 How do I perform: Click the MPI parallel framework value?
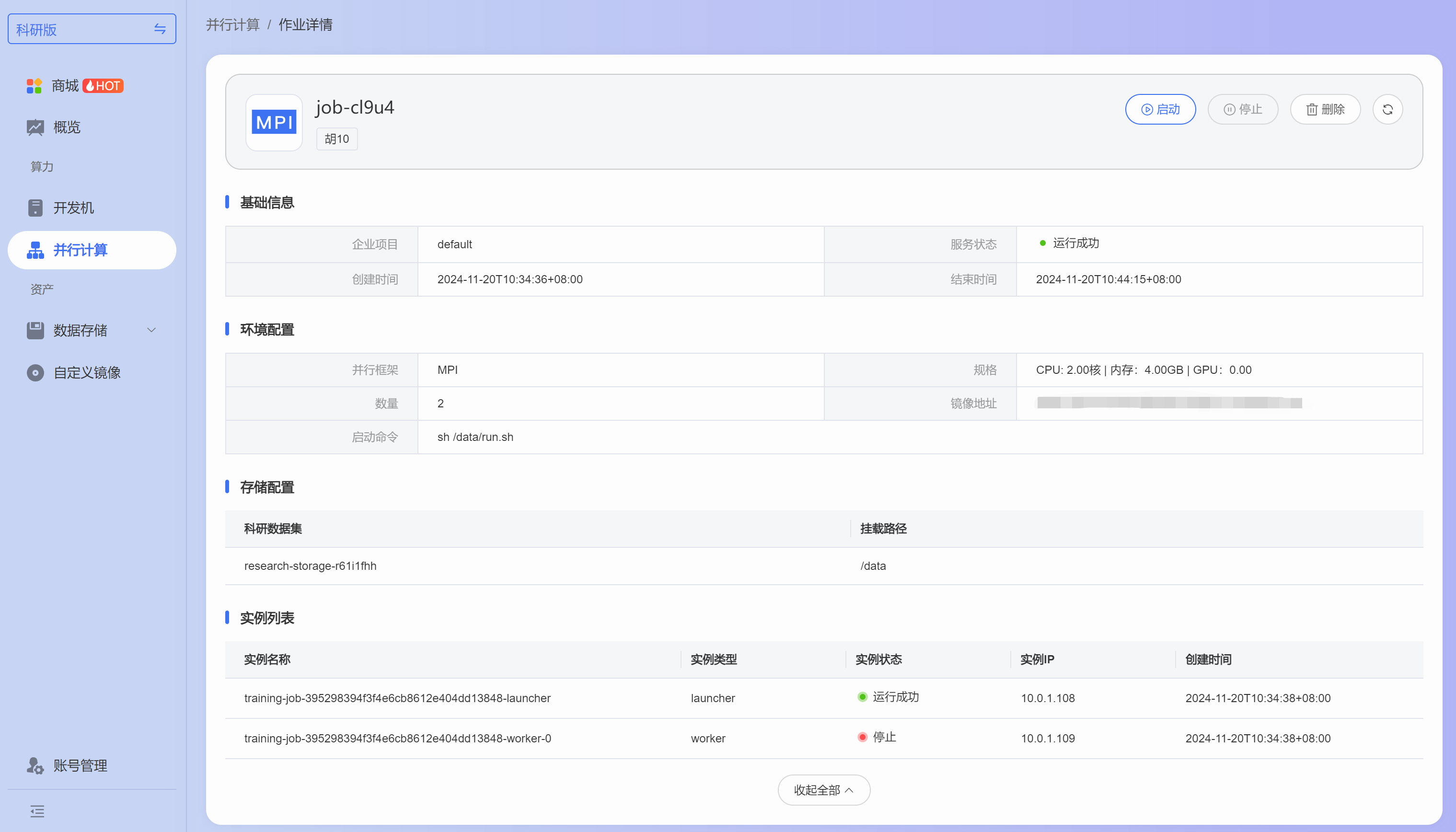click(x=448, y=370)
